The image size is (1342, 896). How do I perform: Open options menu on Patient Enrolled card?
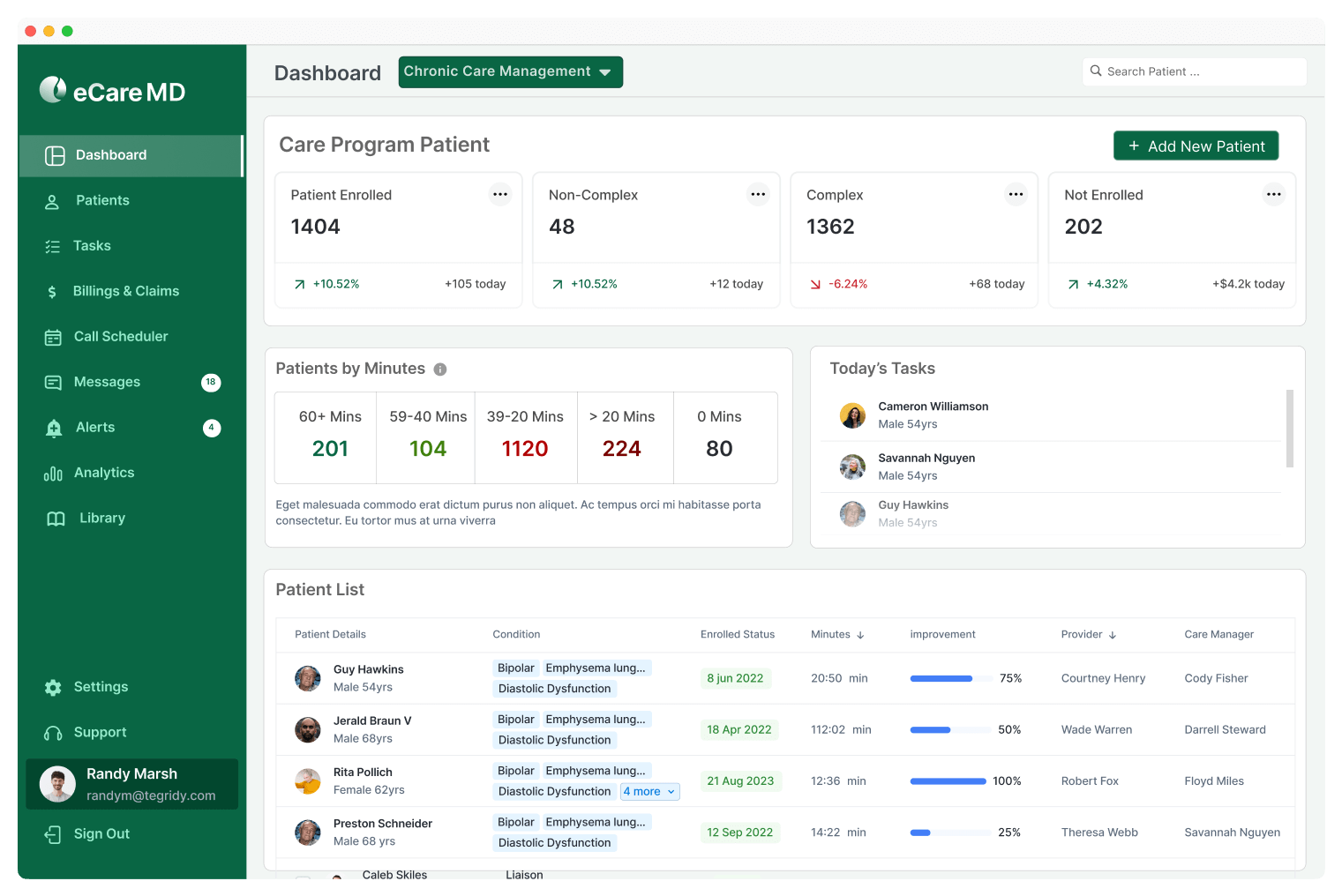[x=500, y=194]
